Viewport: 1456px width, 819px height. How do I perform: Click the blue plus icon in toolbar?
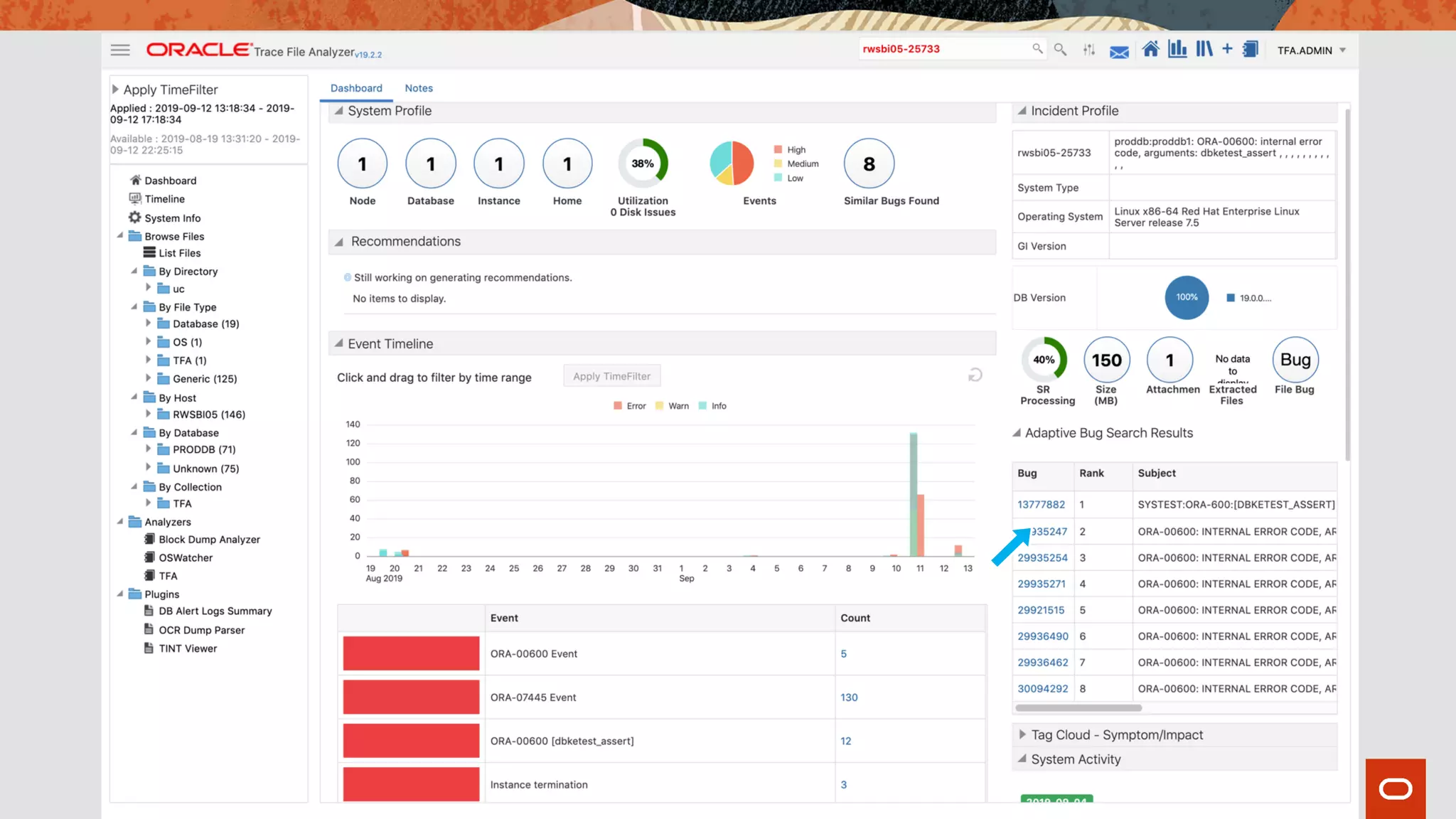tap(1227, 49)
